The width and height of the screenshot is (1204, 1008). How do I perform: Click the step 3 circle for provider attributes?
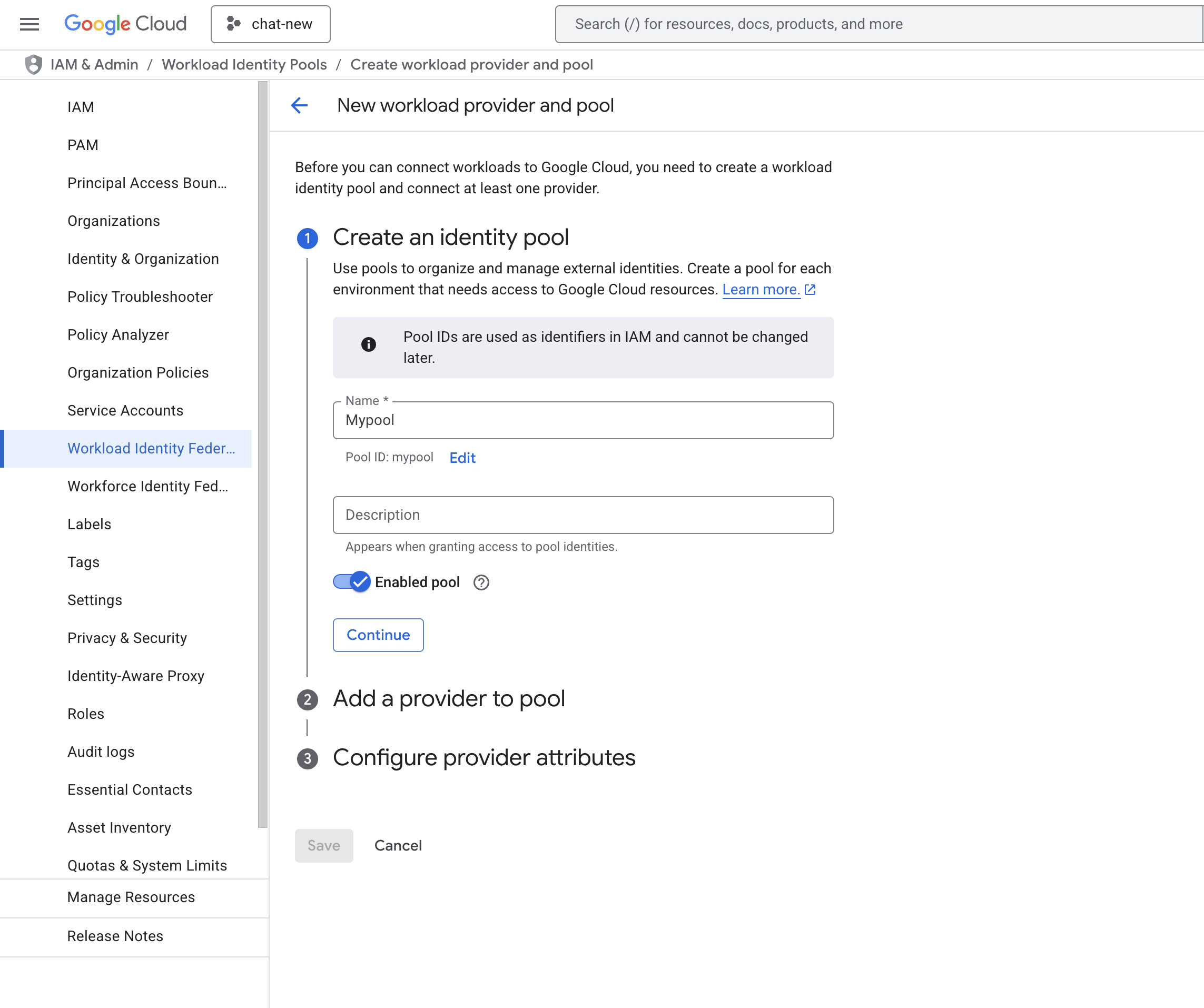coord(307,758)
